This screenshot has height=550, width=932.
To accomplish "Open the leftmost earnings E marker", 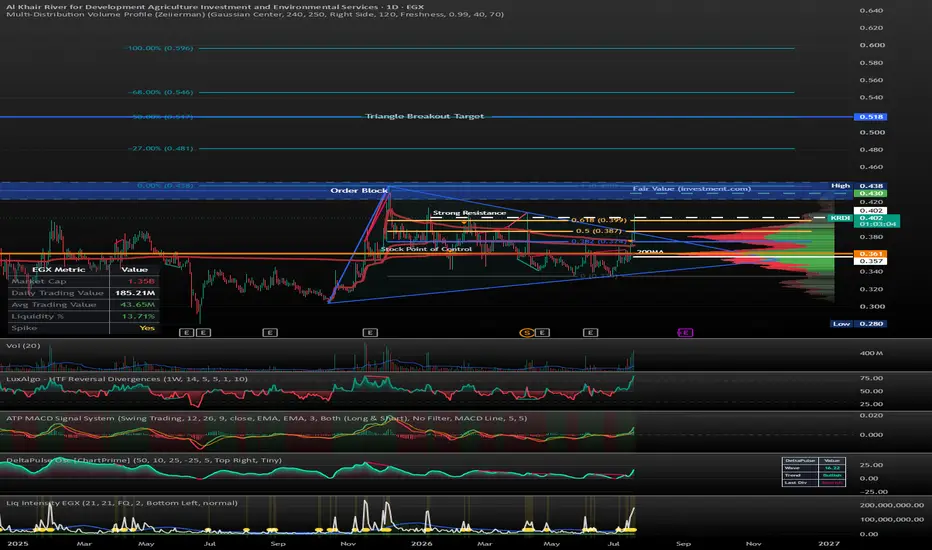I will pyautogui.click(x=186, y=332).
